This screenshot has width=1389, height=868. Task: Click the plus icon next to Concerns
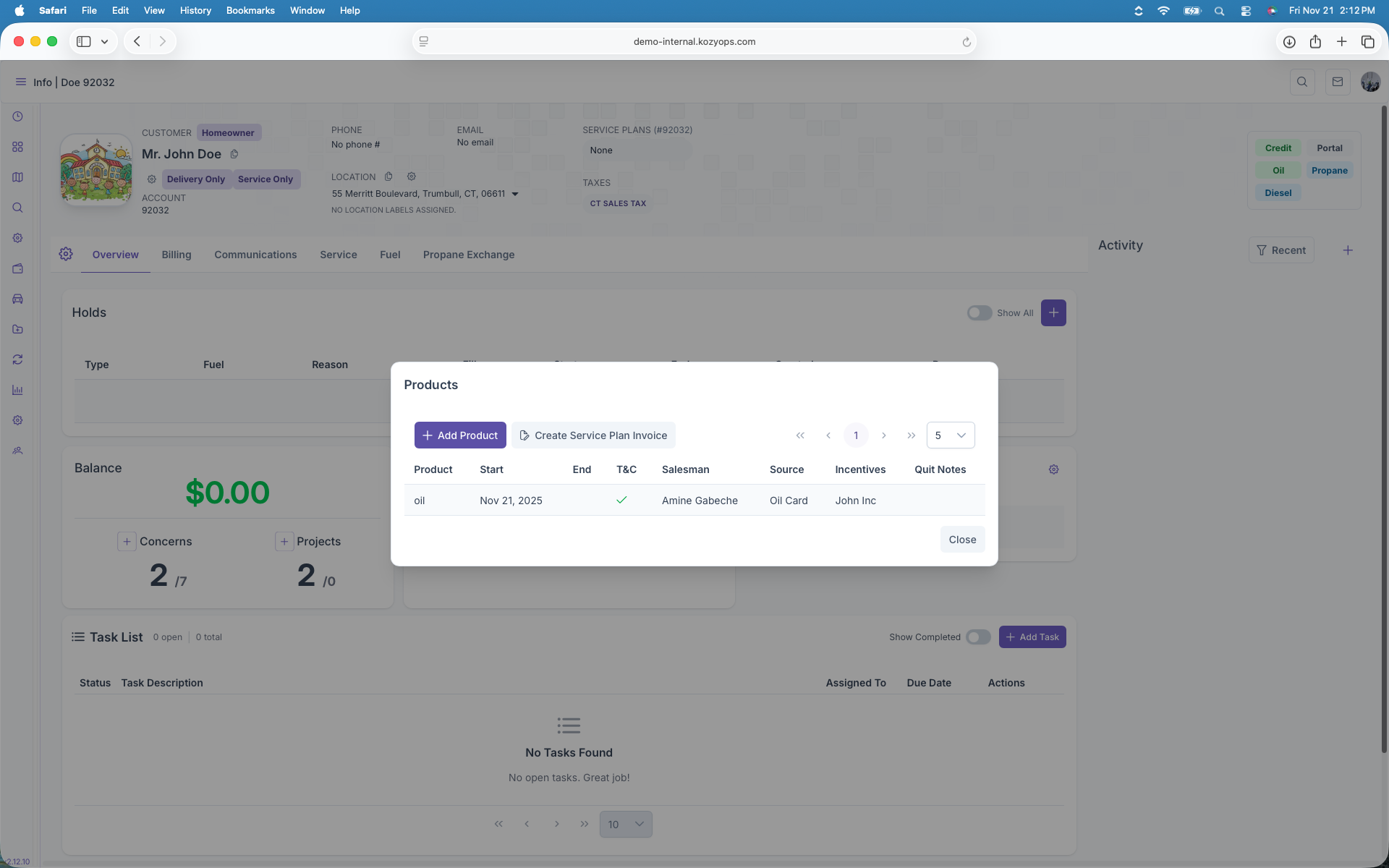[127, 541]
